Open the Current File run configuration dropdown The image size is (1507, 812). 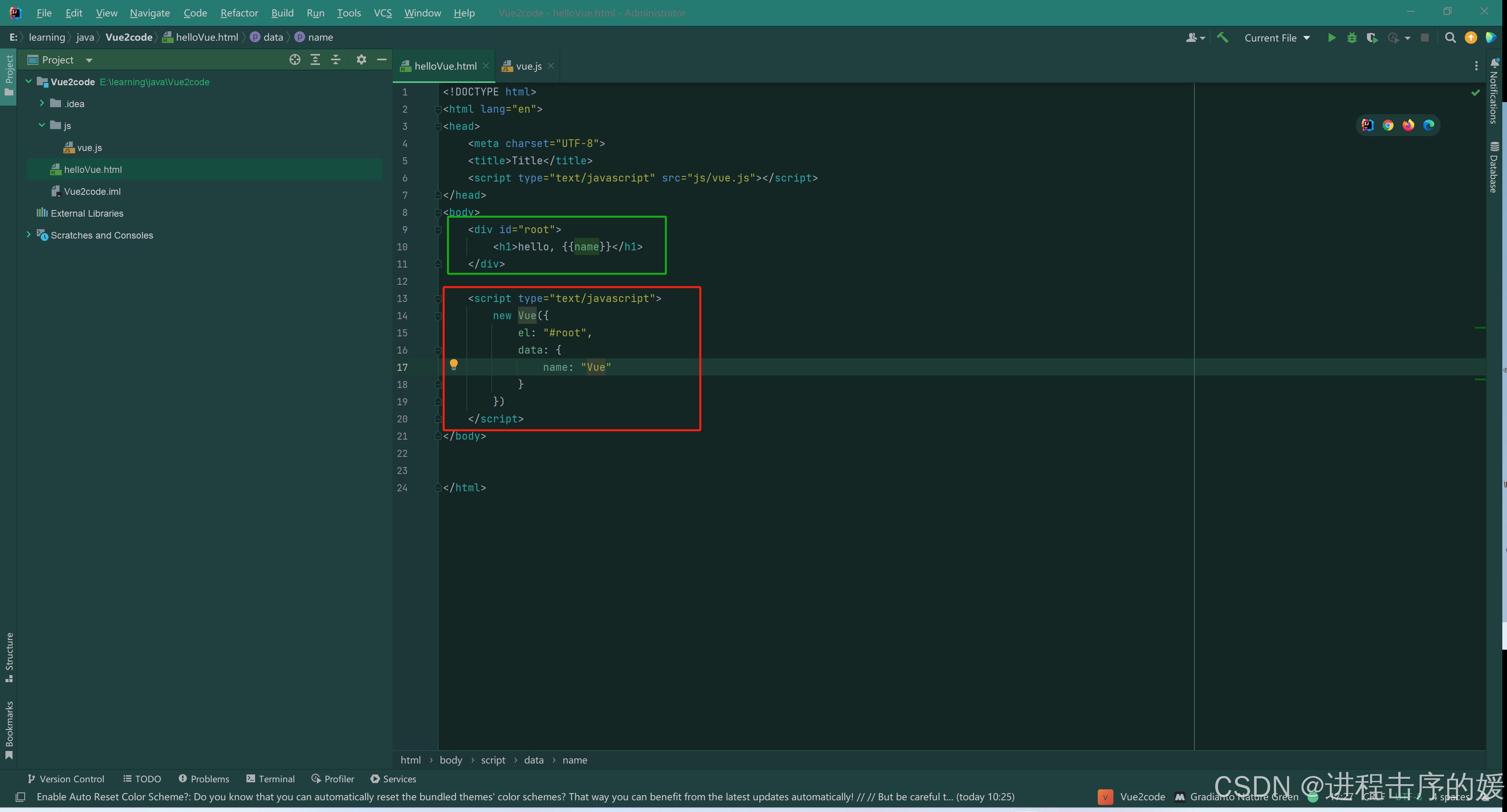[x=1277, y=38]
